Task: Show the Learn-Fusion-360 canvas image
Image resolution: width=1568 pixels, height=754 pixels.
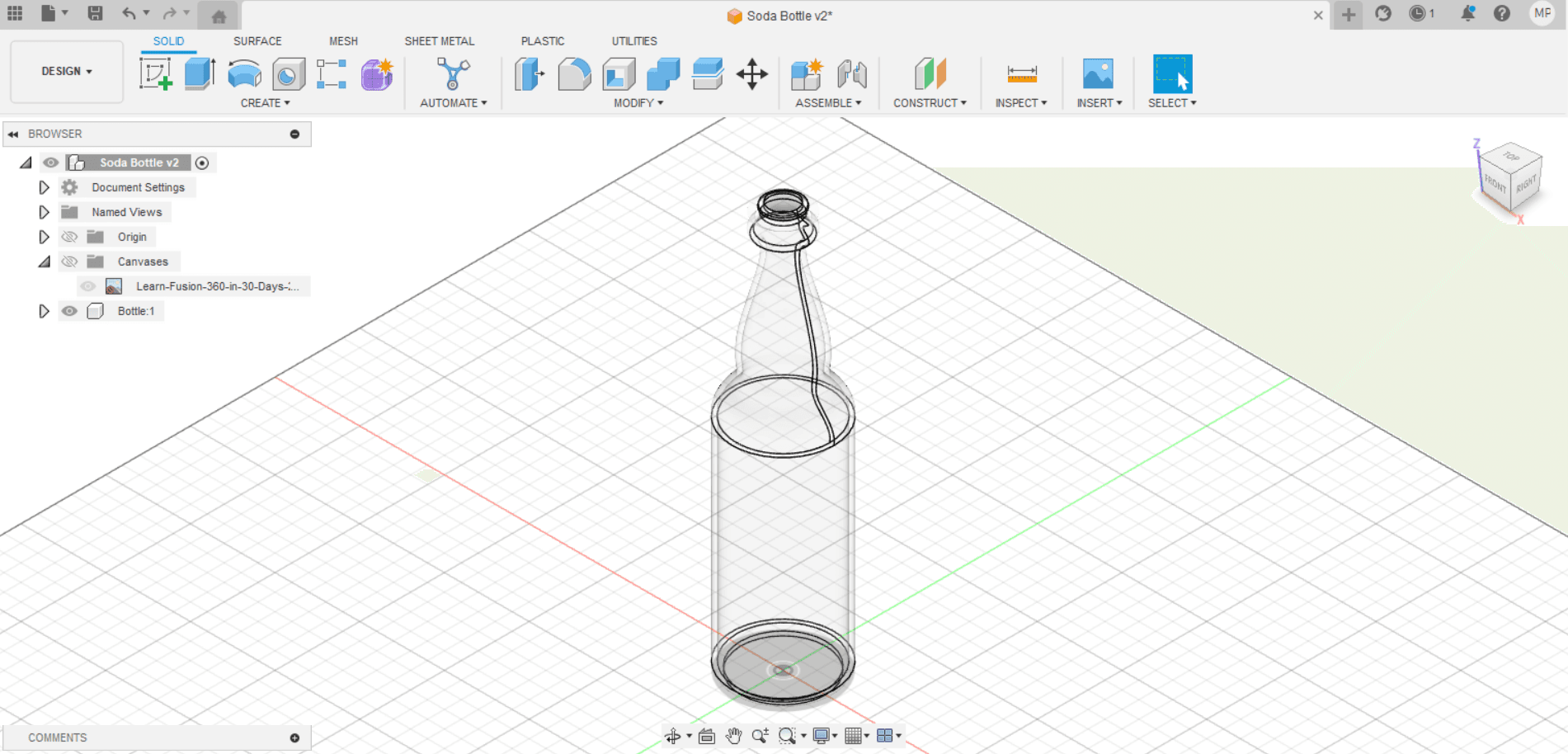Action: (88, 286)
